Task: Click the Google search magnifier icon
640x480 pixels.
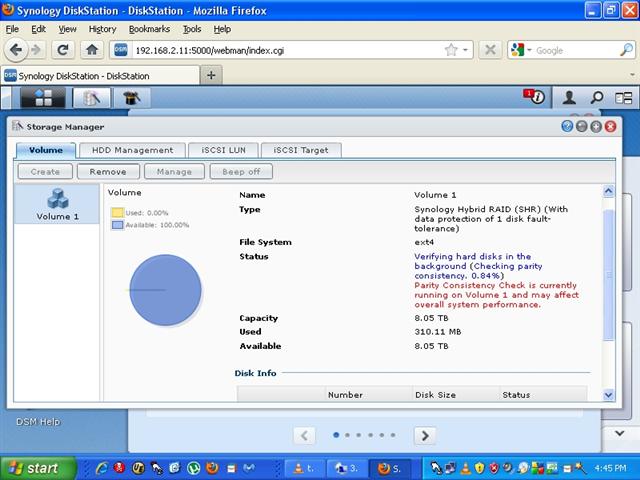Action: point(626,50)
